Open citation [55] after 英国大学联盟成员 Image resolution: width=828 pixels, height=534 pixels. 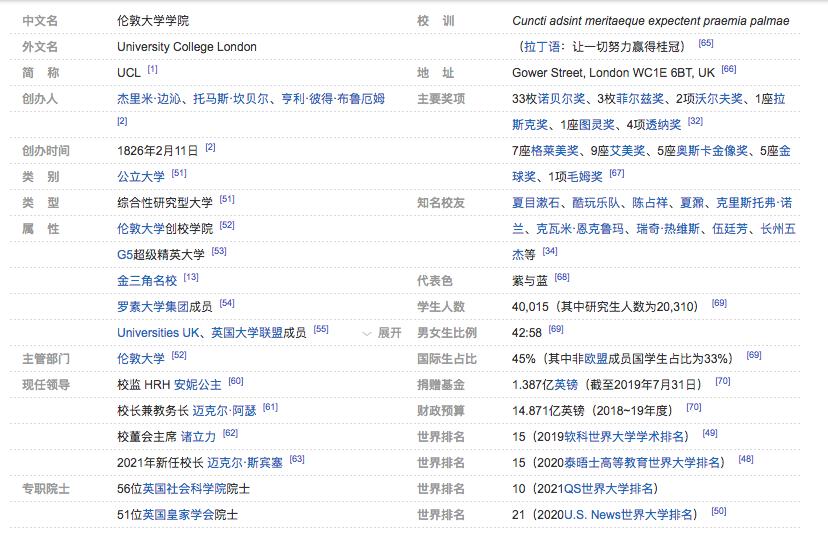321,329
